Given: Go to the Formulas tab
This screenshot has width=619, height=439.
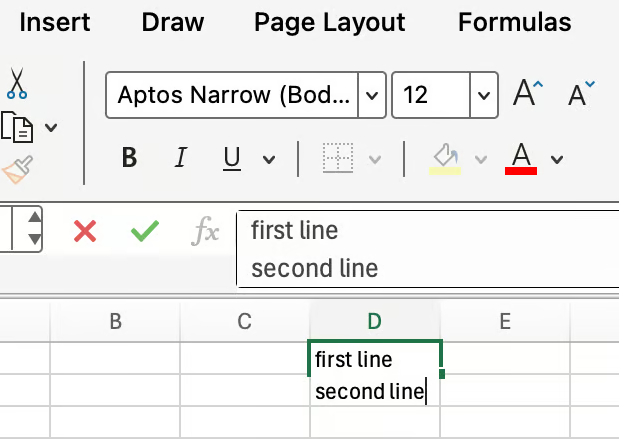Looking at the screenshot, I should coord(514,22).
